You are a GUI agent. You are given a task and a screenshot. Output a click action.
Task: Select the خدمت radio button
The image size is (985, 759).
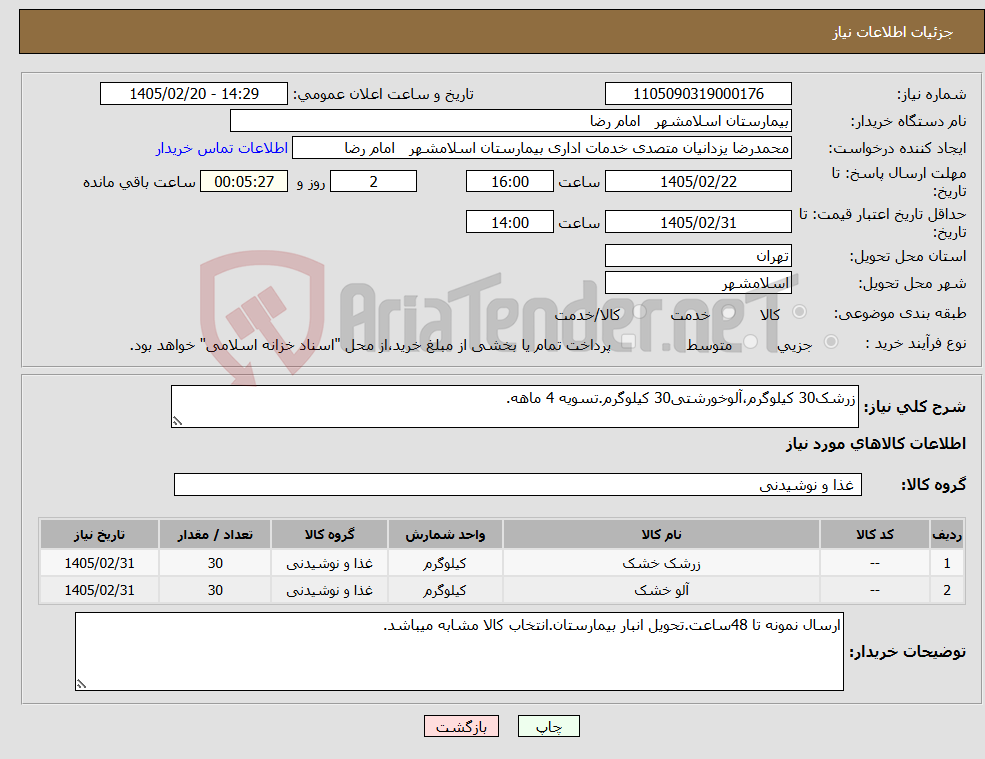(x=729, y=312)
